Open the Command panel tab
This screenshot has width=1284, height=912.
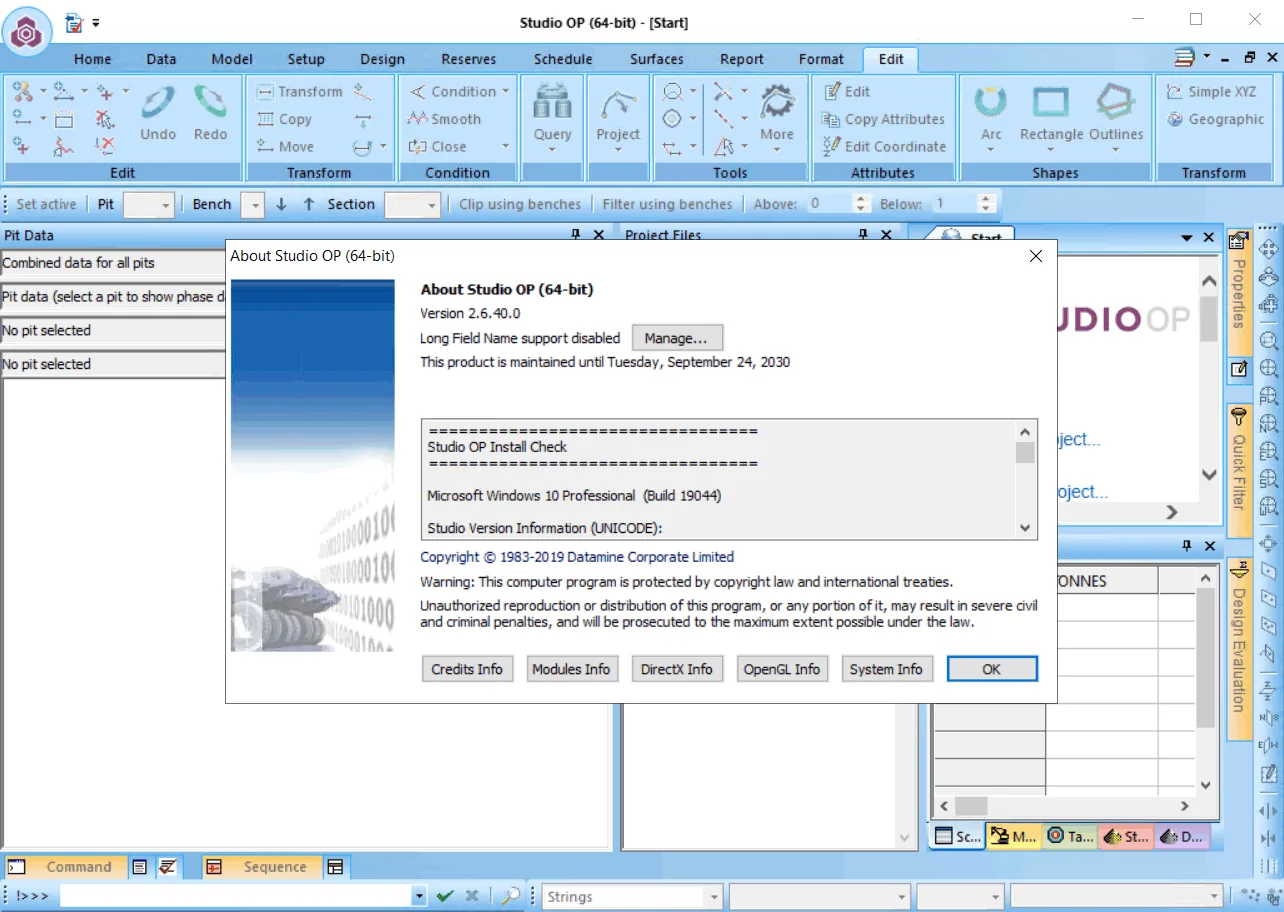(66, 867)
